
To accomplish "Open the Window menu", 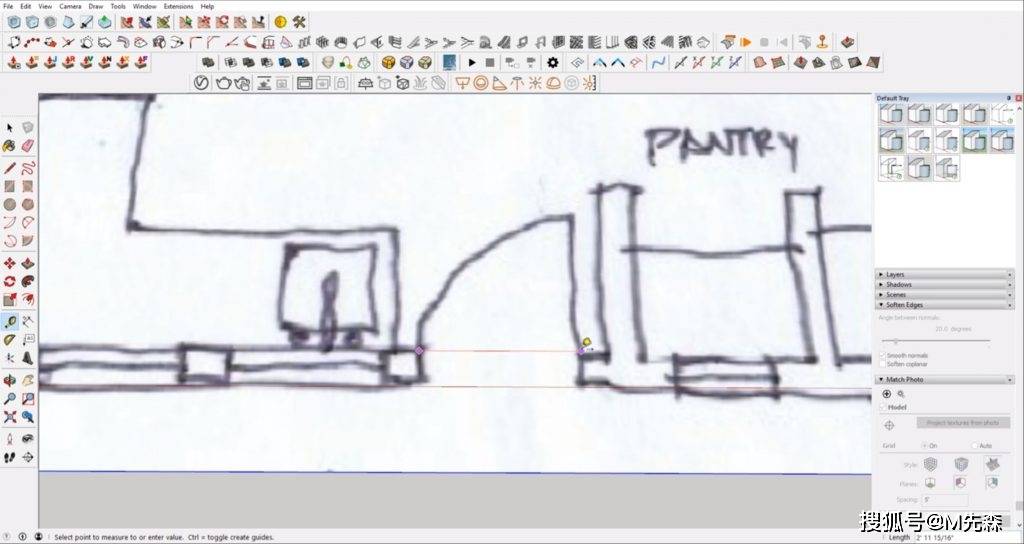I will pos(144,6).
